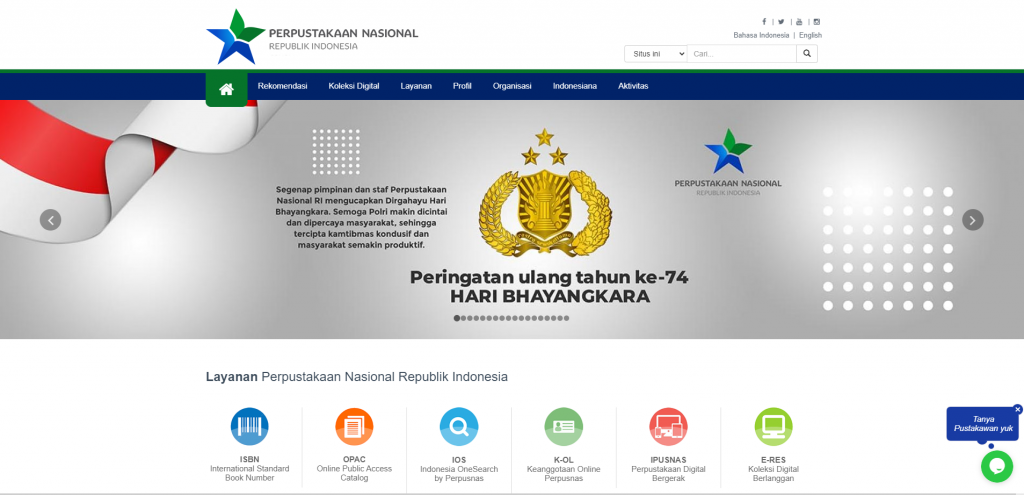The width and height of the screenshot is (1024, 495).
Task: Launch the IOS OneSearch icon
Action: click(x=458, y=427)
